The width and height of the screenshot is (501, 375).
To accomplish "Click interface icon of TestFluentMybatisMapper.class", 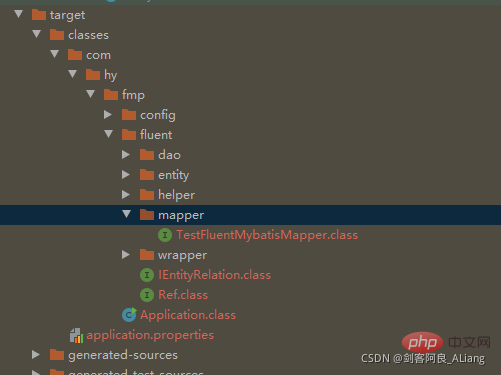I will click(x=165, y=235).
